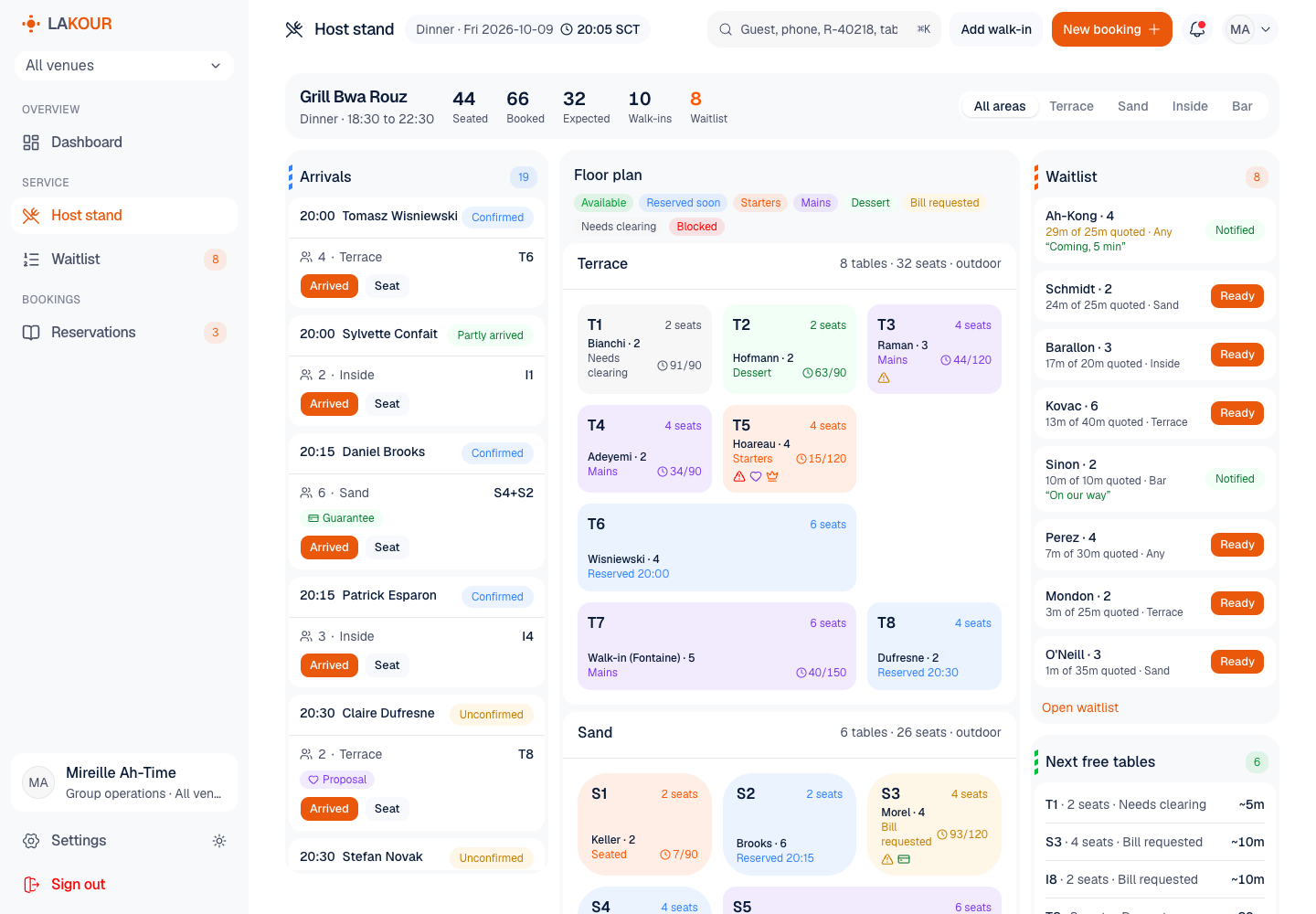Seat Daniel Brooks party
Image resolution: width=1316 pixels, height=914 pixels.
point(387,547)
